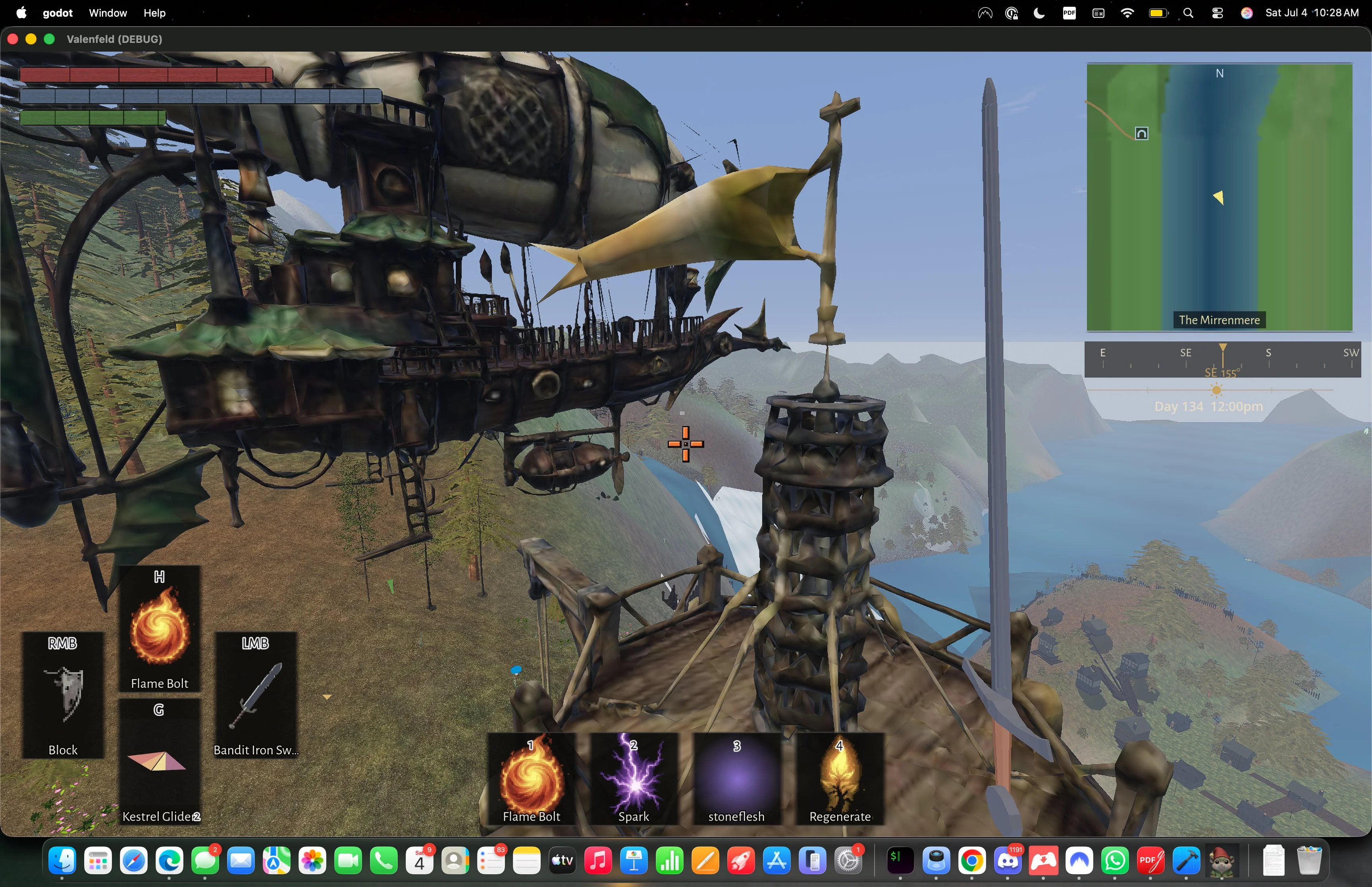Click the Wi-Fi status icon
Image resolution: width=1372 pixels, height=887 pixels.
[1127, 13]
